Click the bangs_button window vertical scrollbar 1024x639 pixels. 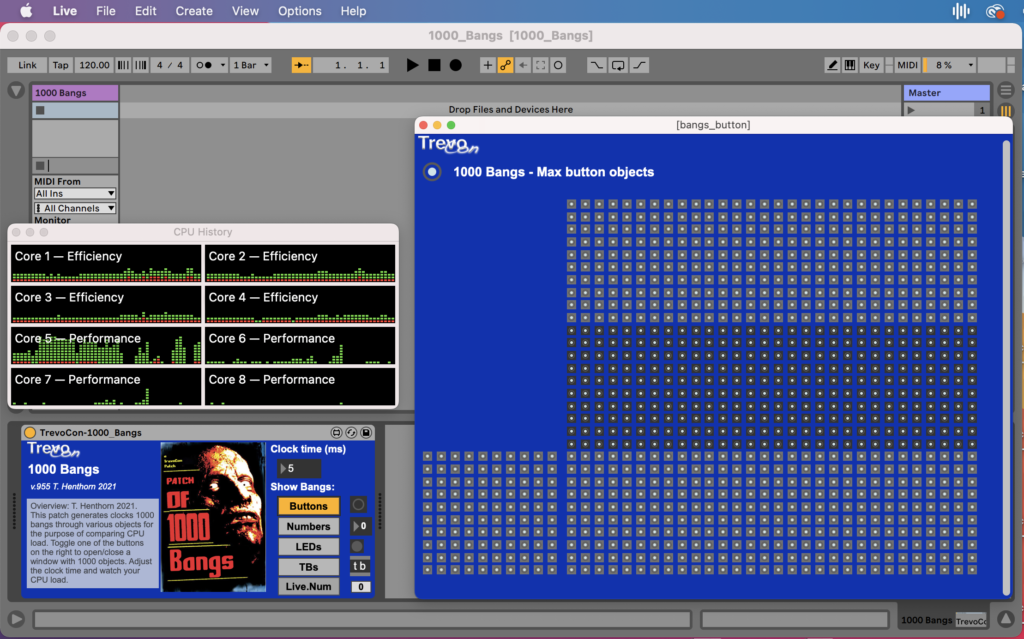pos(1006,366)
